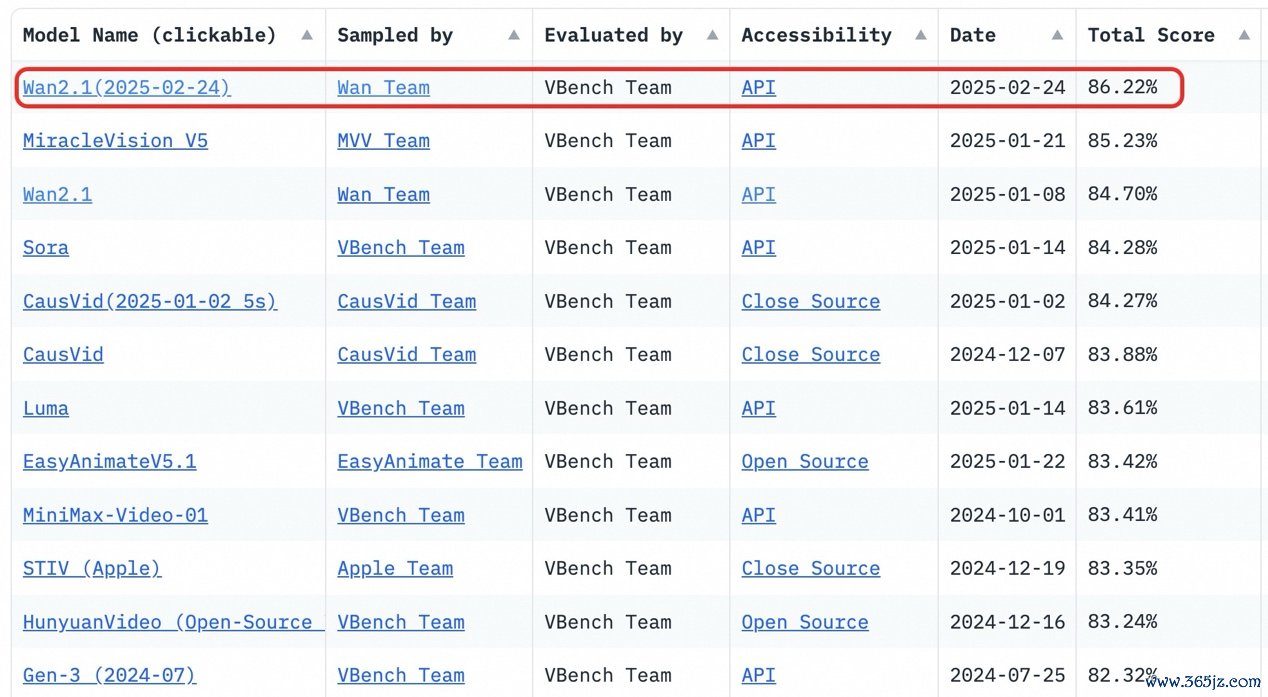
Task: Sort by Accessibility column arrow
Action: click(920, 35)
